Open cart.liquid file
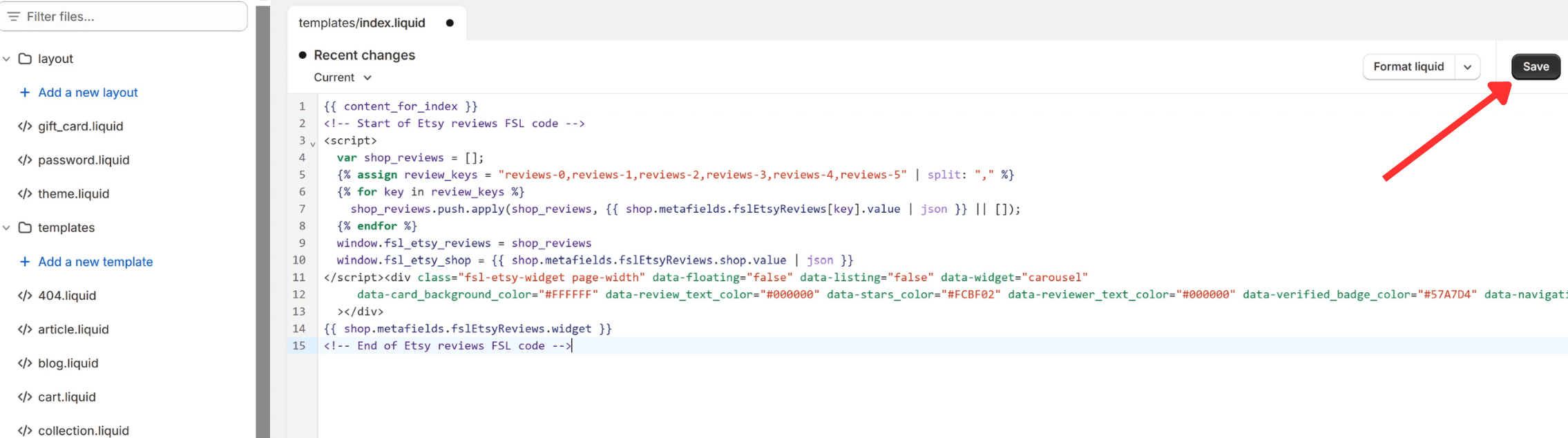 click(x=67, y=397)
